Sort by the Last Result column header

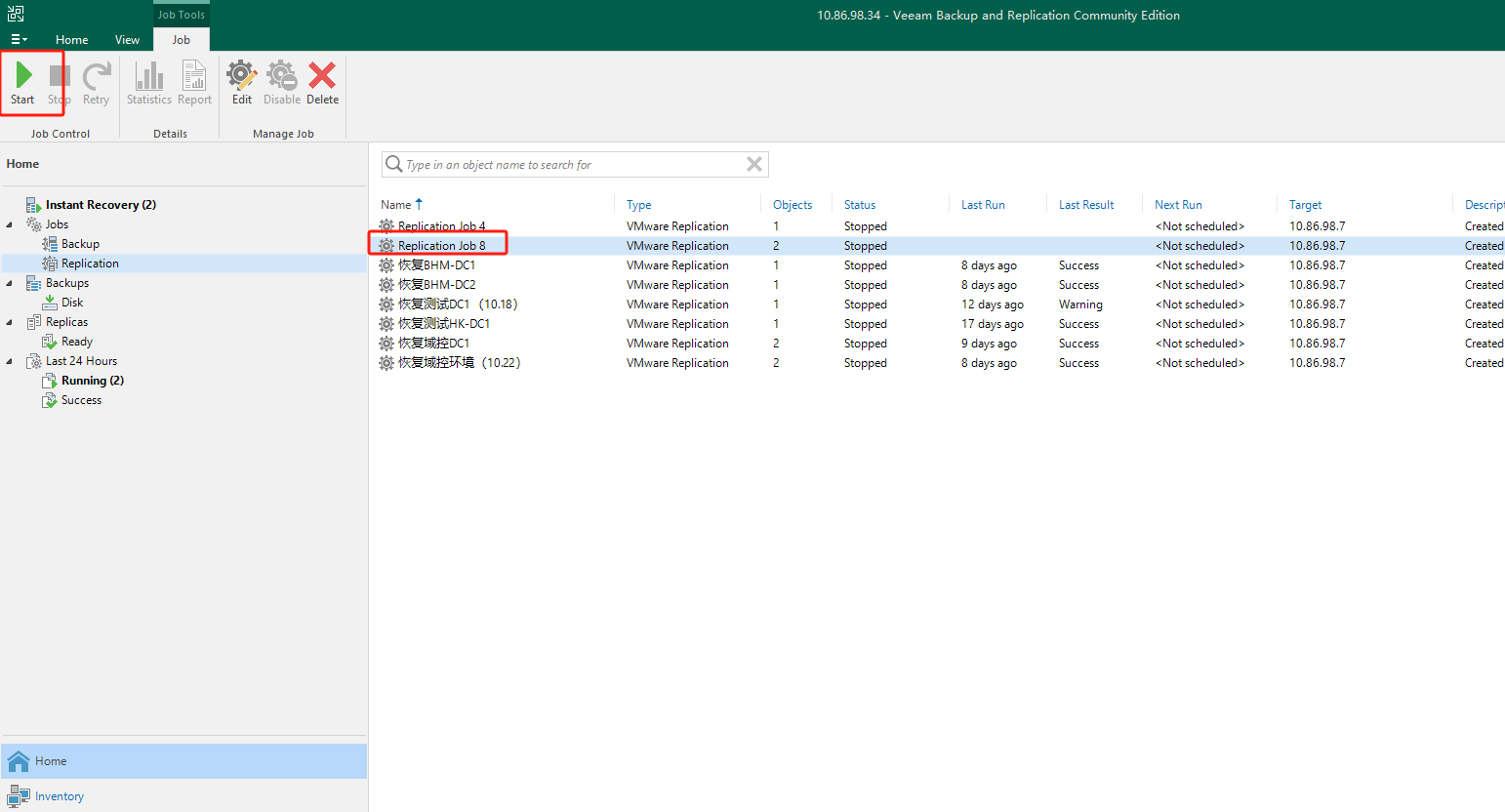pos(1086,205)
